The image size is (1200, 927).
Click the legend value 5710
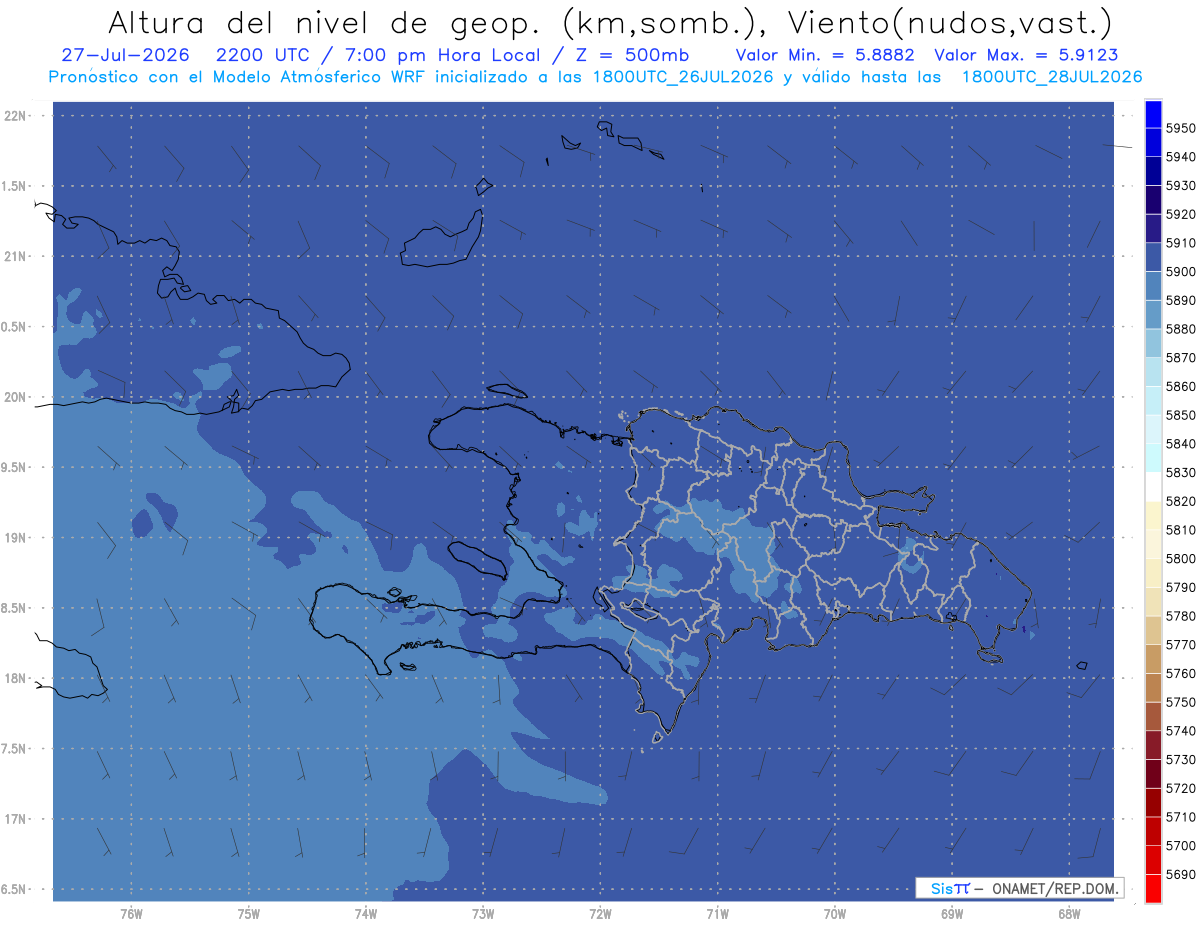(x=1181, y=816)
